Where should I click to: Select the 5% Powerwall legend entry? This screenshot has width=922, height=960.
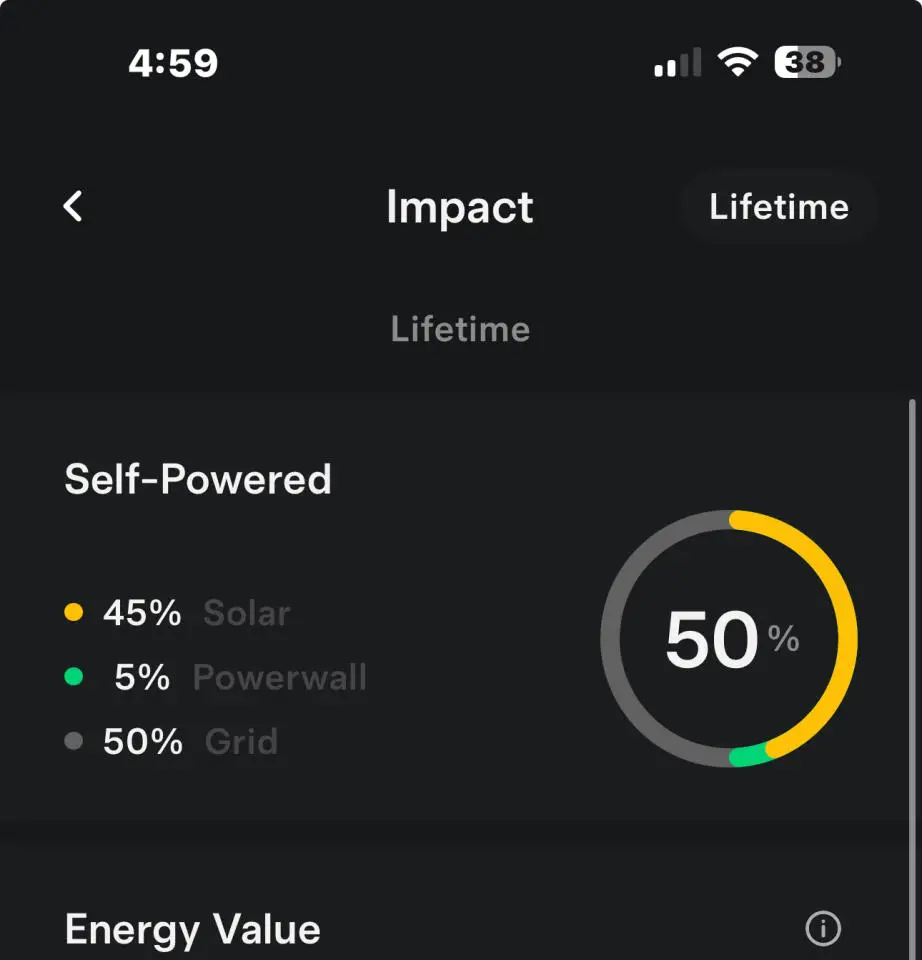(240, 677)
